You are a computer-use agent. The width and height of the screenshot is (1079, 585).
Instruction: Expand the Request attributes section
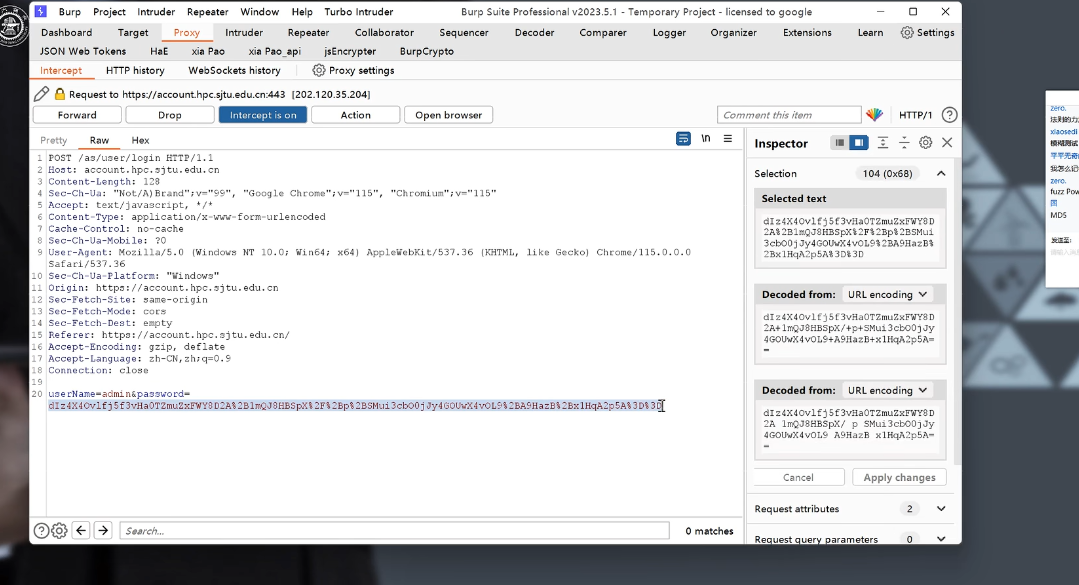pyautogui.click(x=940, y=509)
